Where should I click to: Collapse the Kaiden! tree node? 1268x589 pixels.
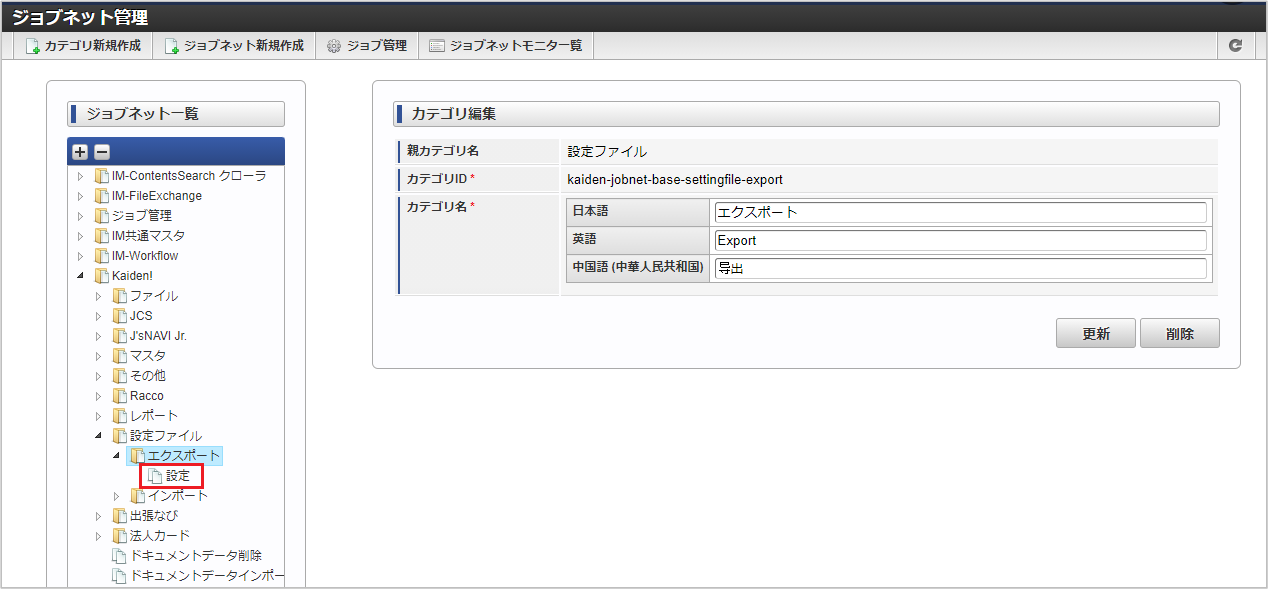click(x=81, y=276)
